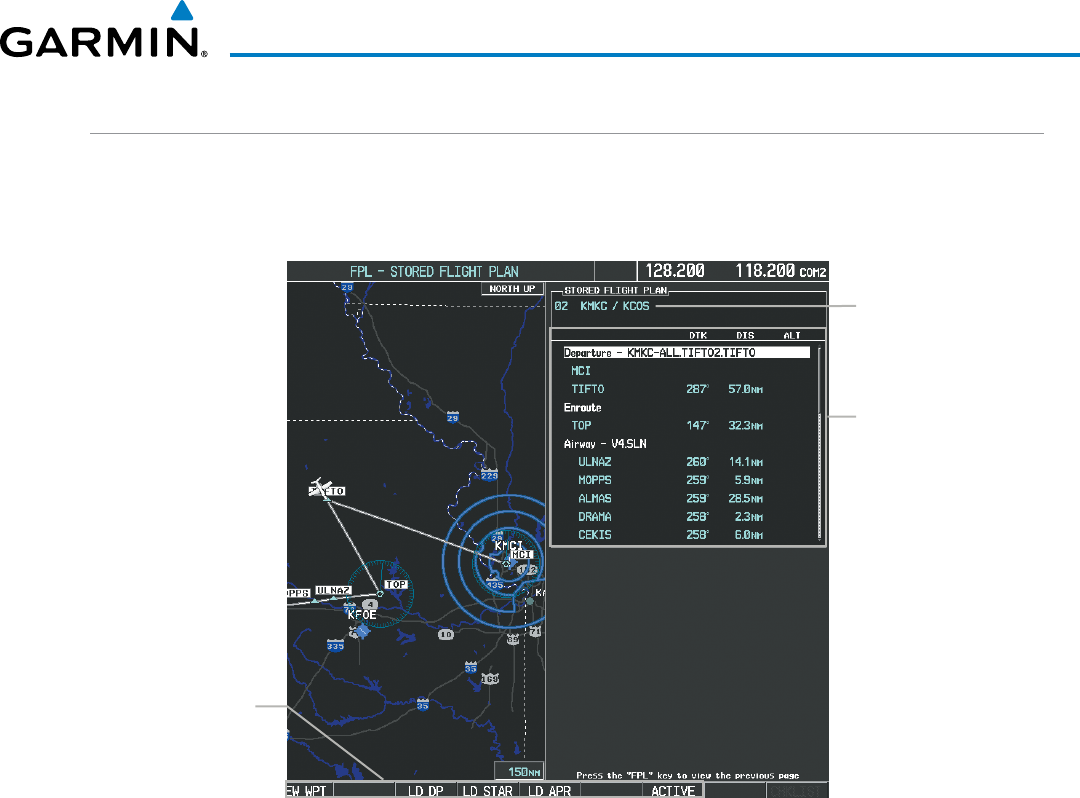Select the Airway V4.SLN header row
Image resolution: width=1080 pixels, height=798 pixels.
686,444
